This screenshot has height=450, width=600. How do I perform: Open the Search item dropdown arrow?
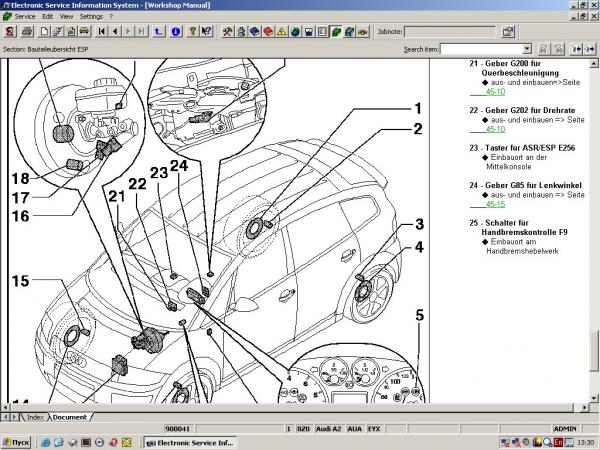click(527, 49)
